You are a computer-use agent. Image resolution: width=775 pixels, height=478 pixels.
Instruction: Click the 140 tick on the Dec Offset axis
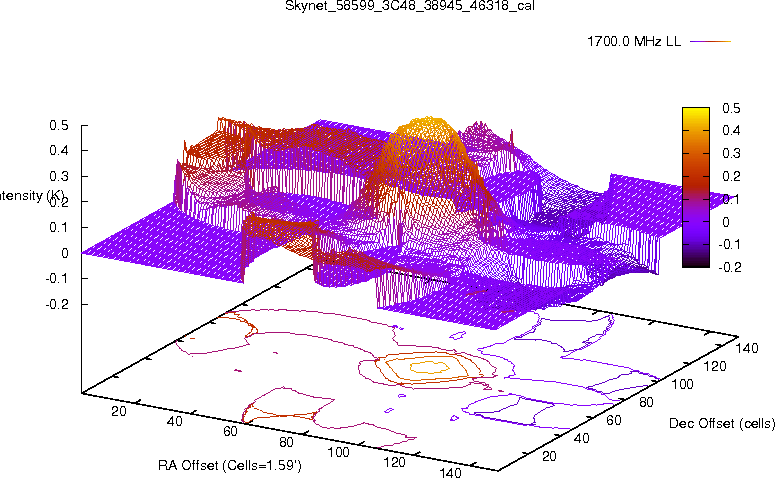coord(747,348)
